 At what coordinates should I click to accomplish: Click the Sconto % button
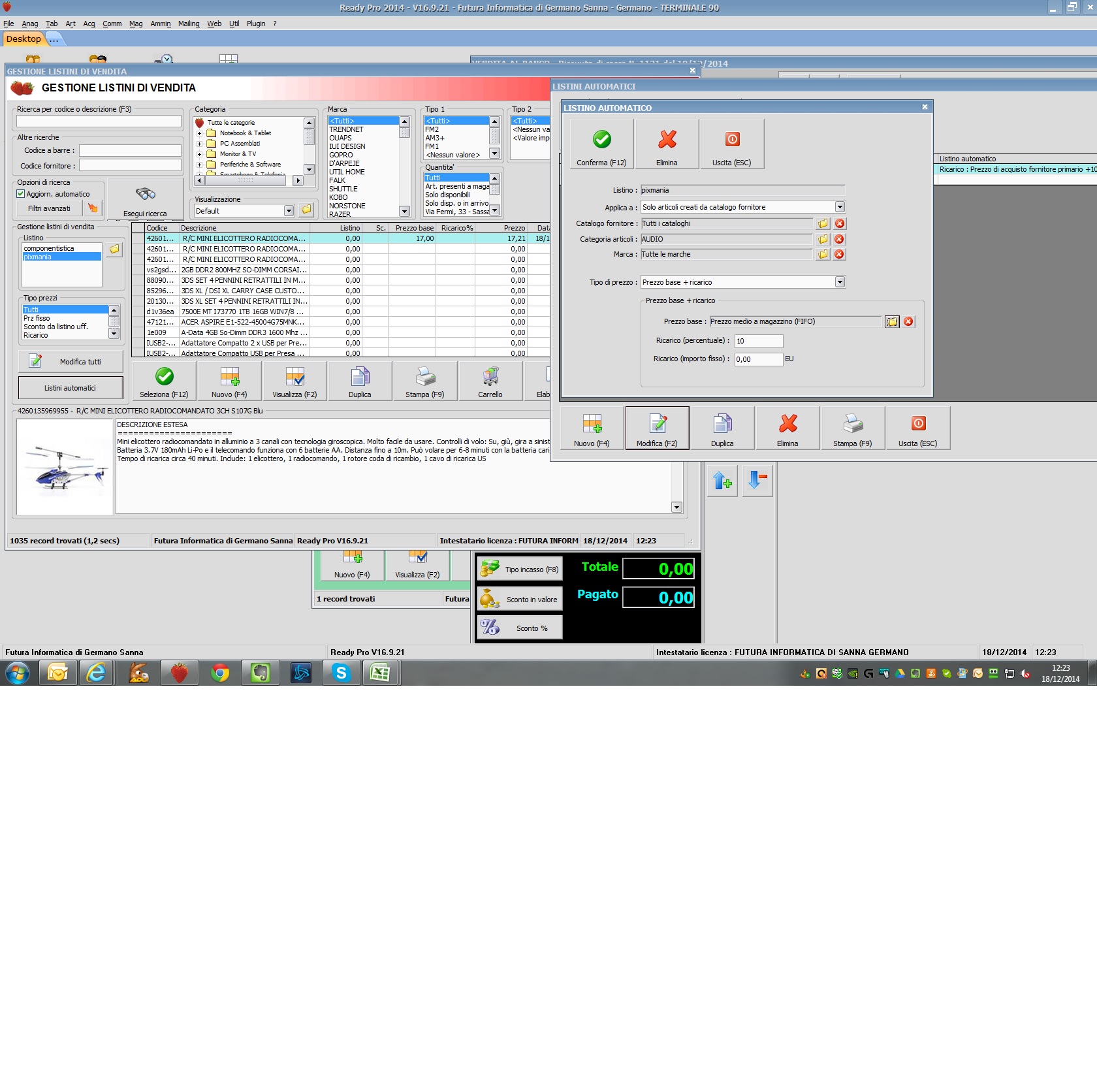[x=520, y=628]
